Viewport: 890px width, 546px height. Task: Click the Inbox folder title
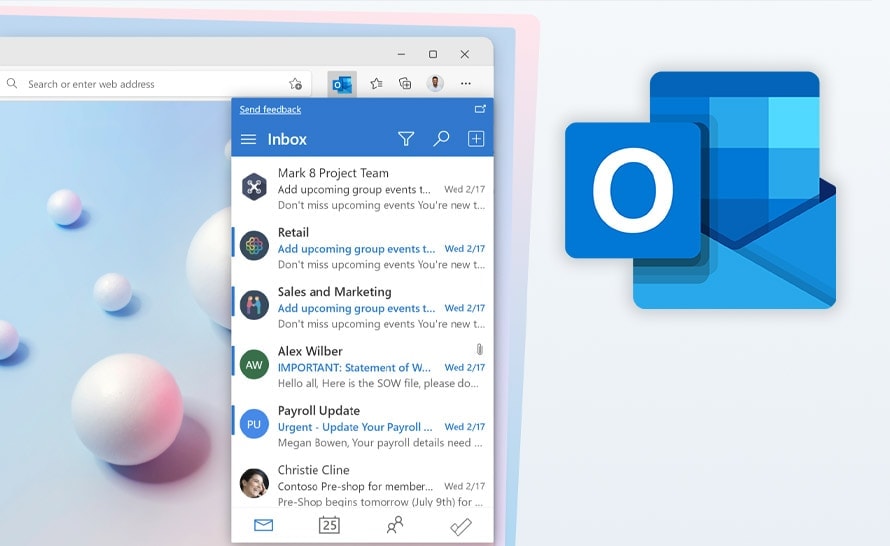coord(287,139)
